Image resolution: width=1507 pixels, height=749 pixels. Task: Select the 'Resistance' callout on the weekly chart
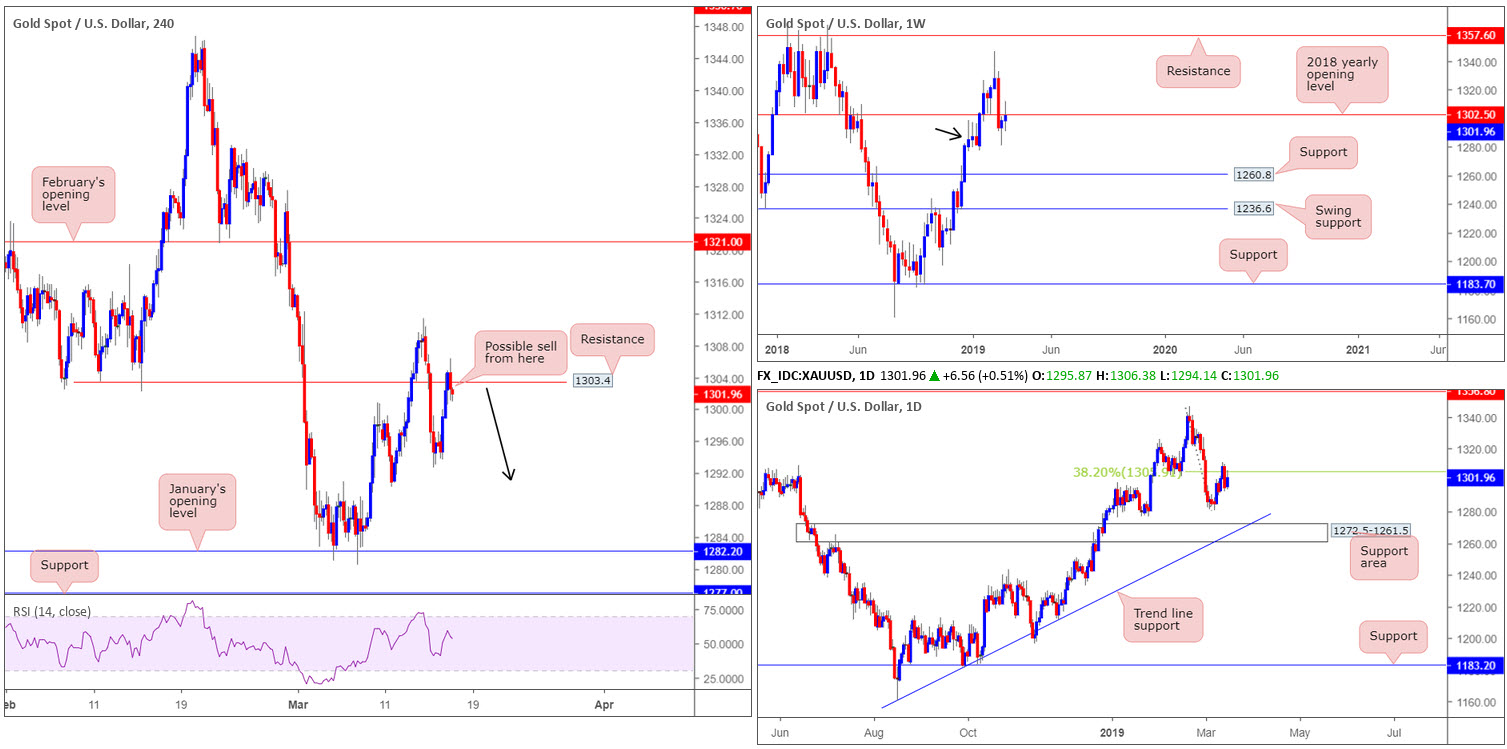point(1198,71)
